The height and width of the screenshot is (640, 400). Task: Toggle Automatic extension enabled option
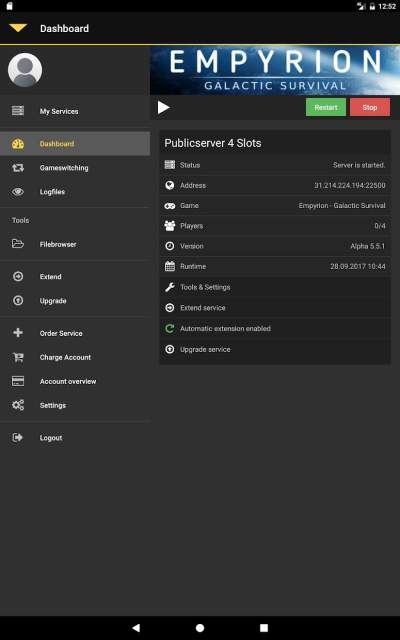click(x=275, y=329)
